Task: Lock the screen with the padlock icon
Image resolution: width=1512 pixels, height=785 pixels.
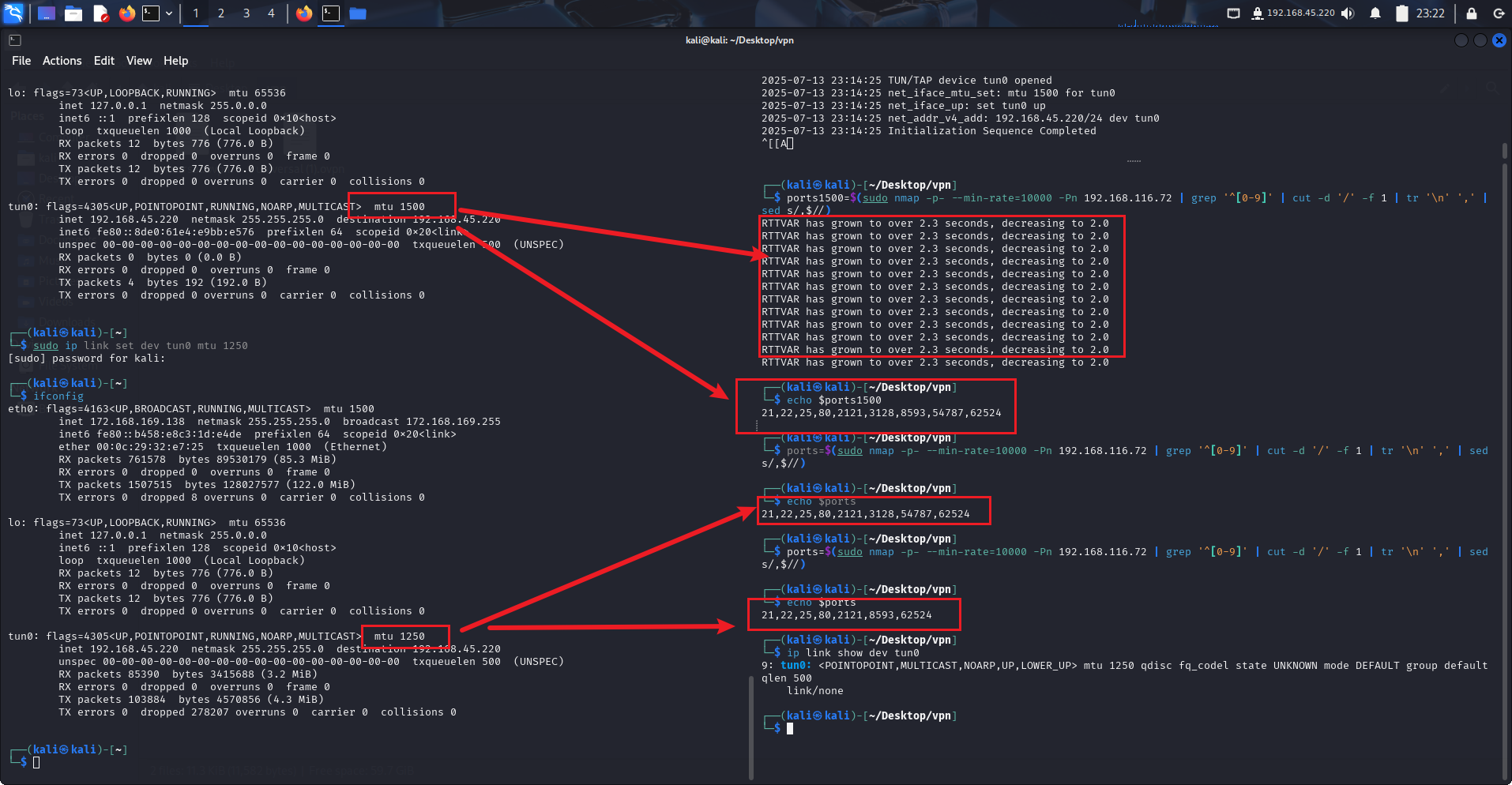Action: pyautogui.click(x=1472, y=13)
